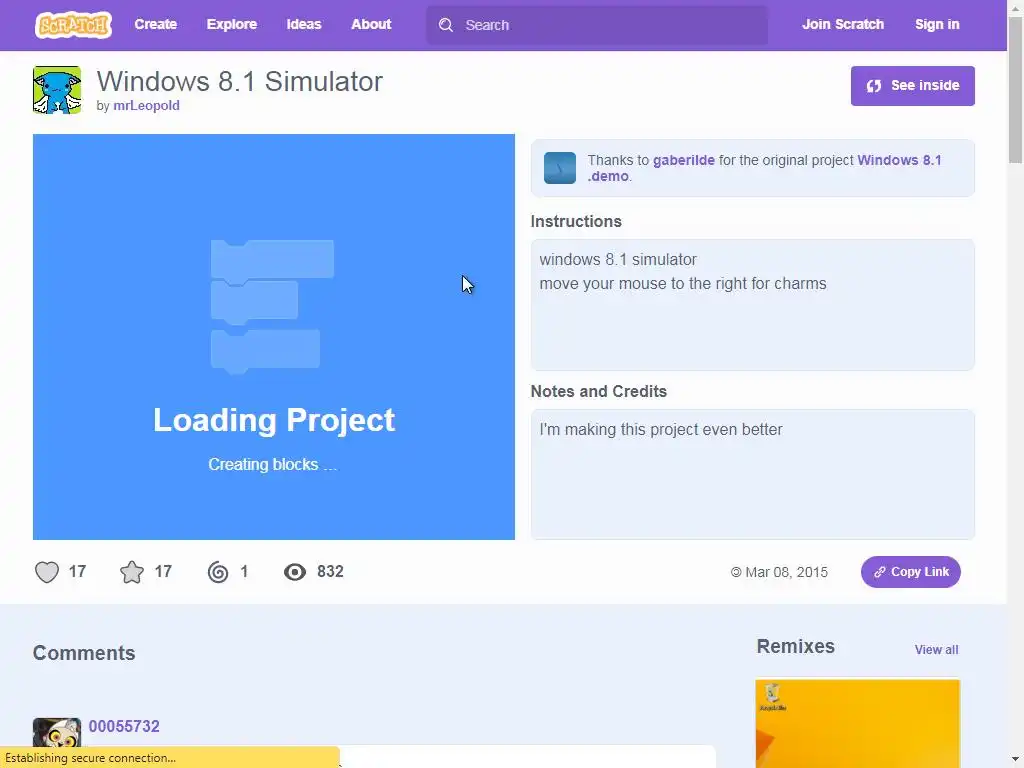Go to the Ideas page

[304, 24]
